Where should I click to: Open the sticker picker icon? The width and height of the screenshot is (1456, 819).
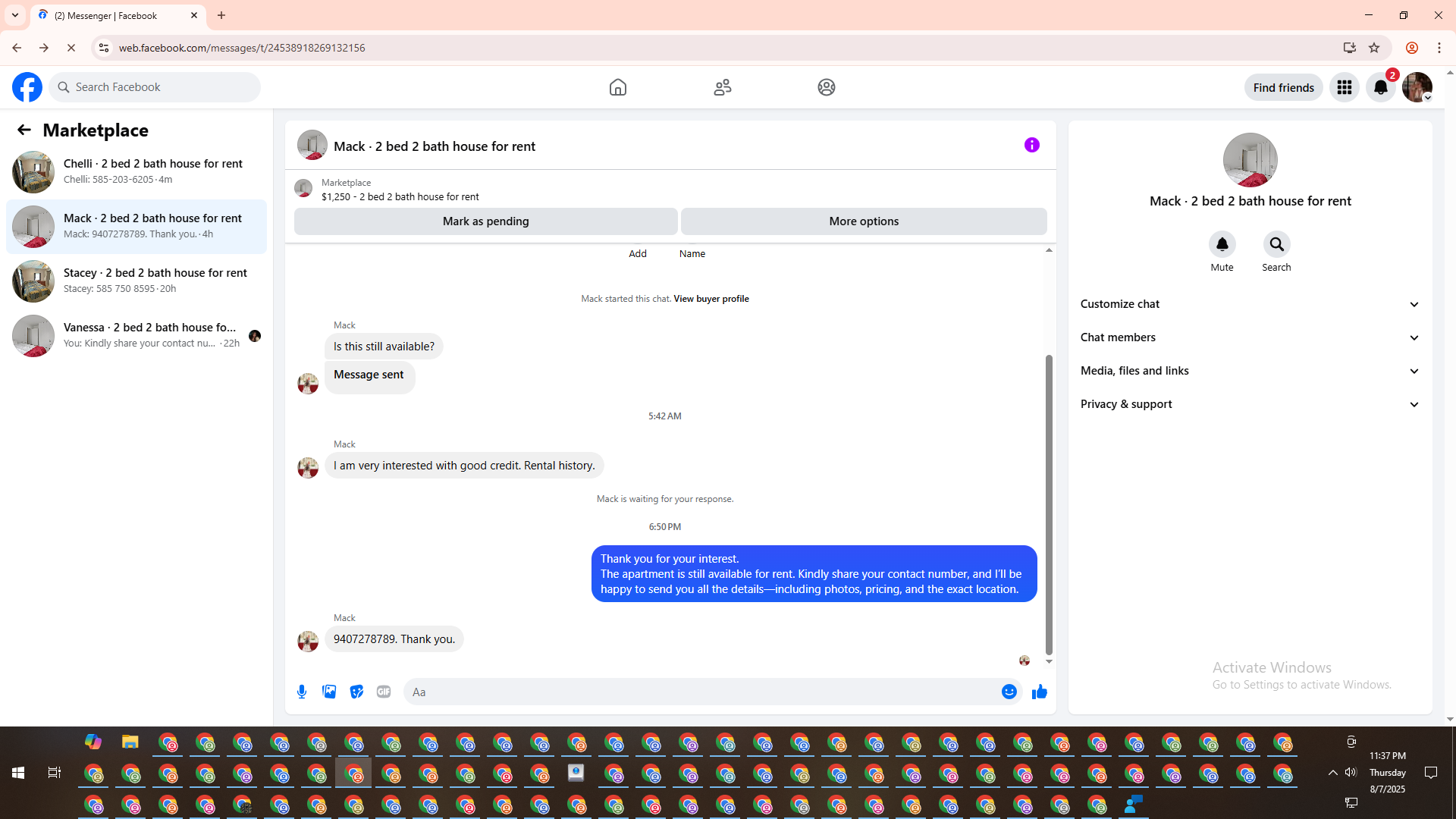click(356, 692)
